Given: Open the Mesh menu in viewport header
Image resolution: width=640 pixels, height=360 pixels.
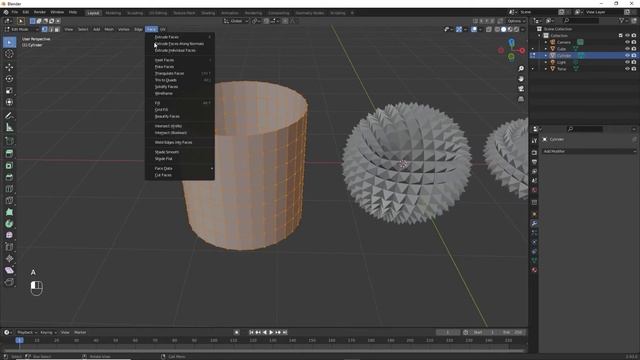Looking at the screenshot, I should [109, 29].
